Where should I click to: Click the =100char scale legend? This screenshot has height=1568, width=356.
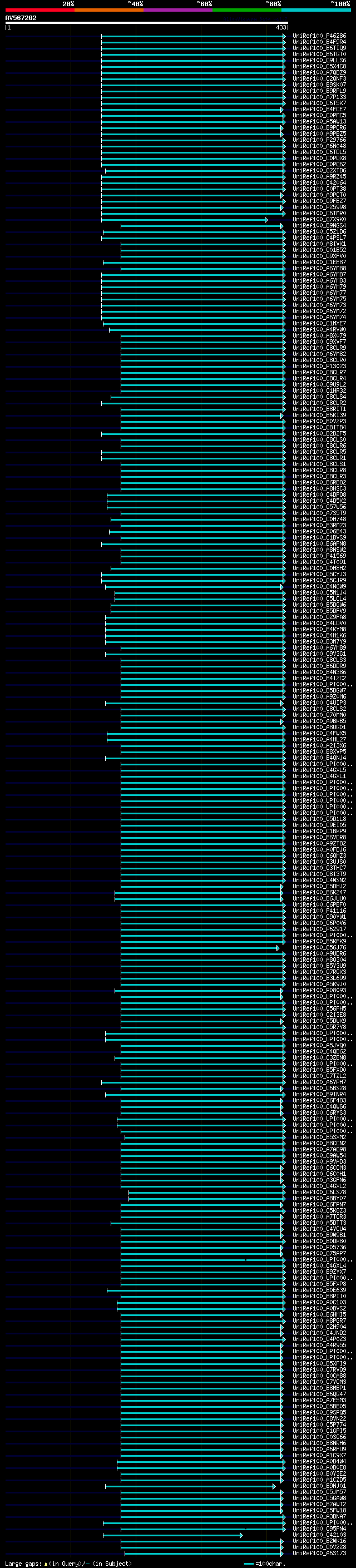[264, 1563]
